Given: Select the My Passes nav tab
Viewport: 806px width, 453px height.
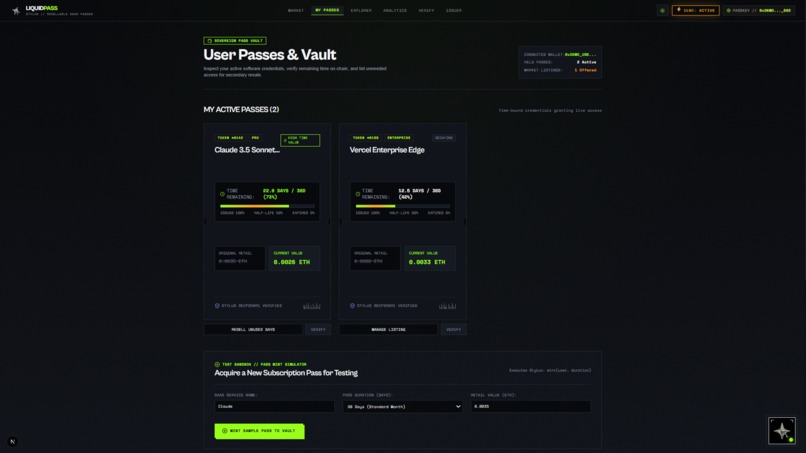Looking at the screenshot, I should click(x=327, y=10).
